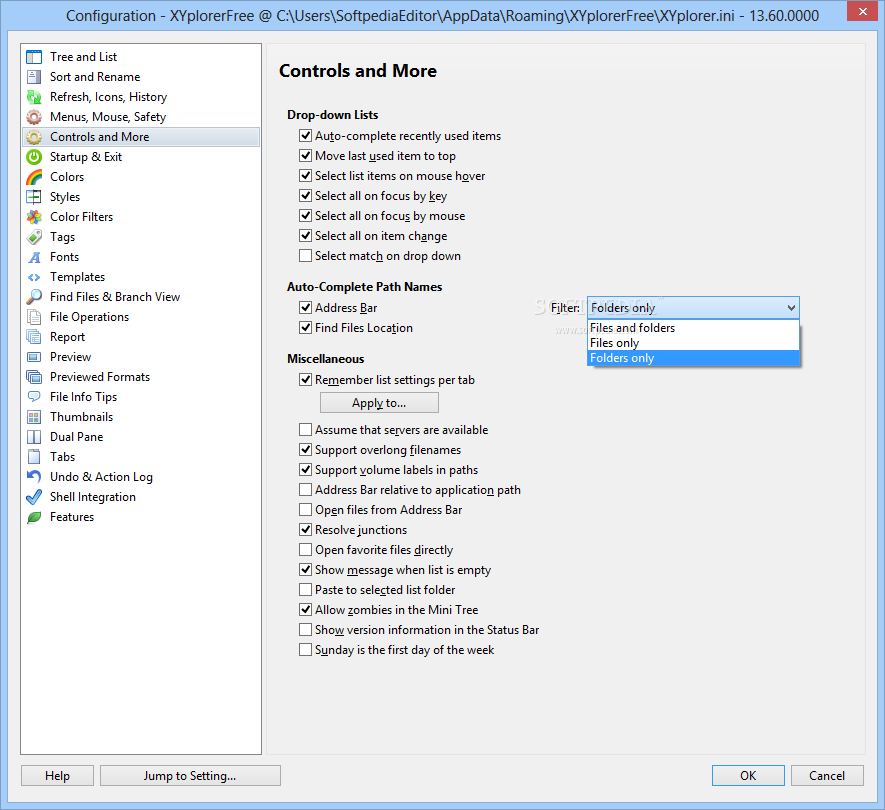Enable Address Bar relative to application path

(x=305, y=490)
